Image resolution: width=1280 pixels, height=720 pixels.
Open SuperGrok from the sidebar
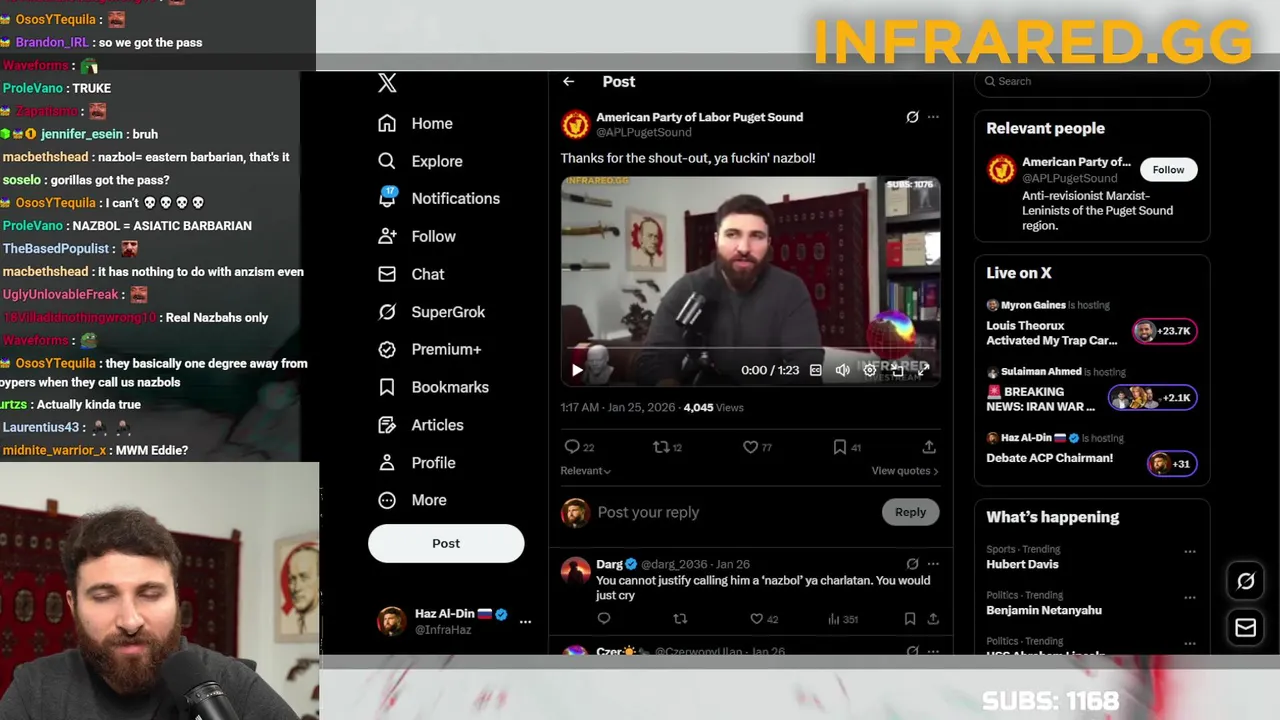pos(431,312)
